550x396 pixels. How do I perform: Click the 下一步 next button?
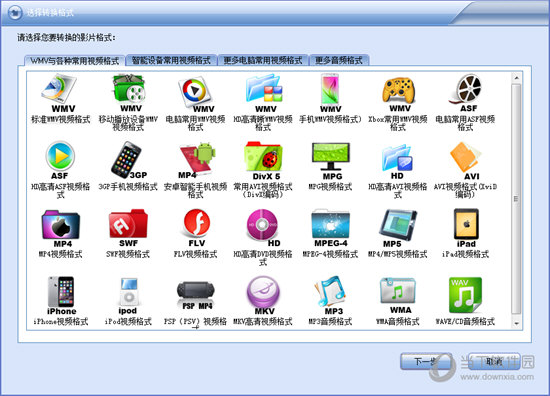click(x=426, y=361)
